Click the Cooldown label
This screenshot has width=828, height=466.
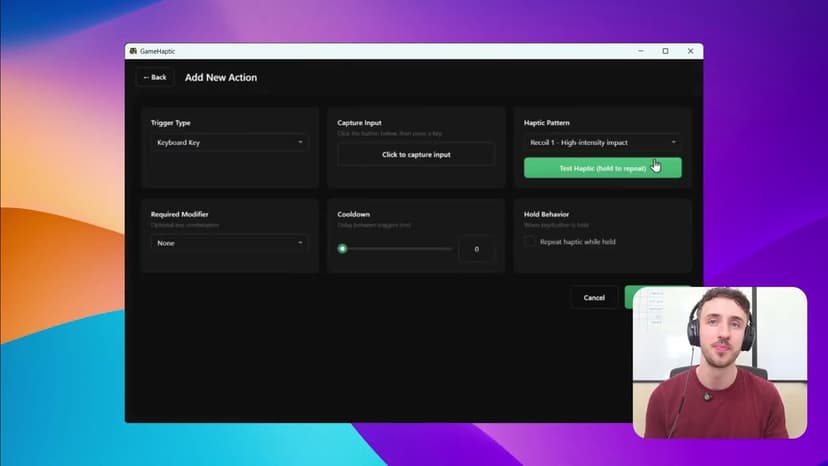point(354,214)
